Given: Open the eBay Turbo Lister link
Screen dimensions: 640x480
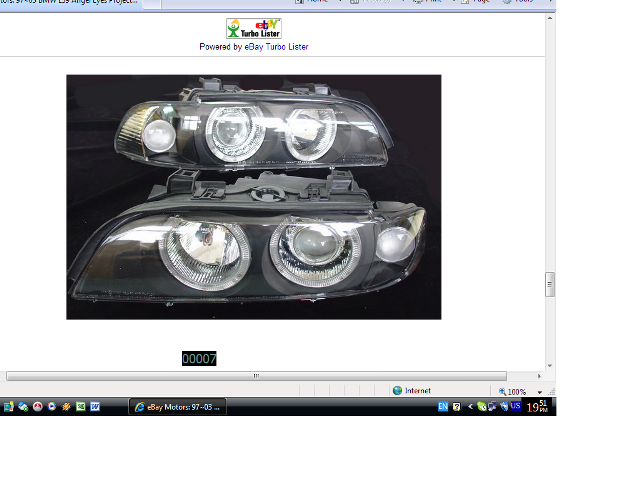Looking at the screenshot, I should click(x=276, y=47).
